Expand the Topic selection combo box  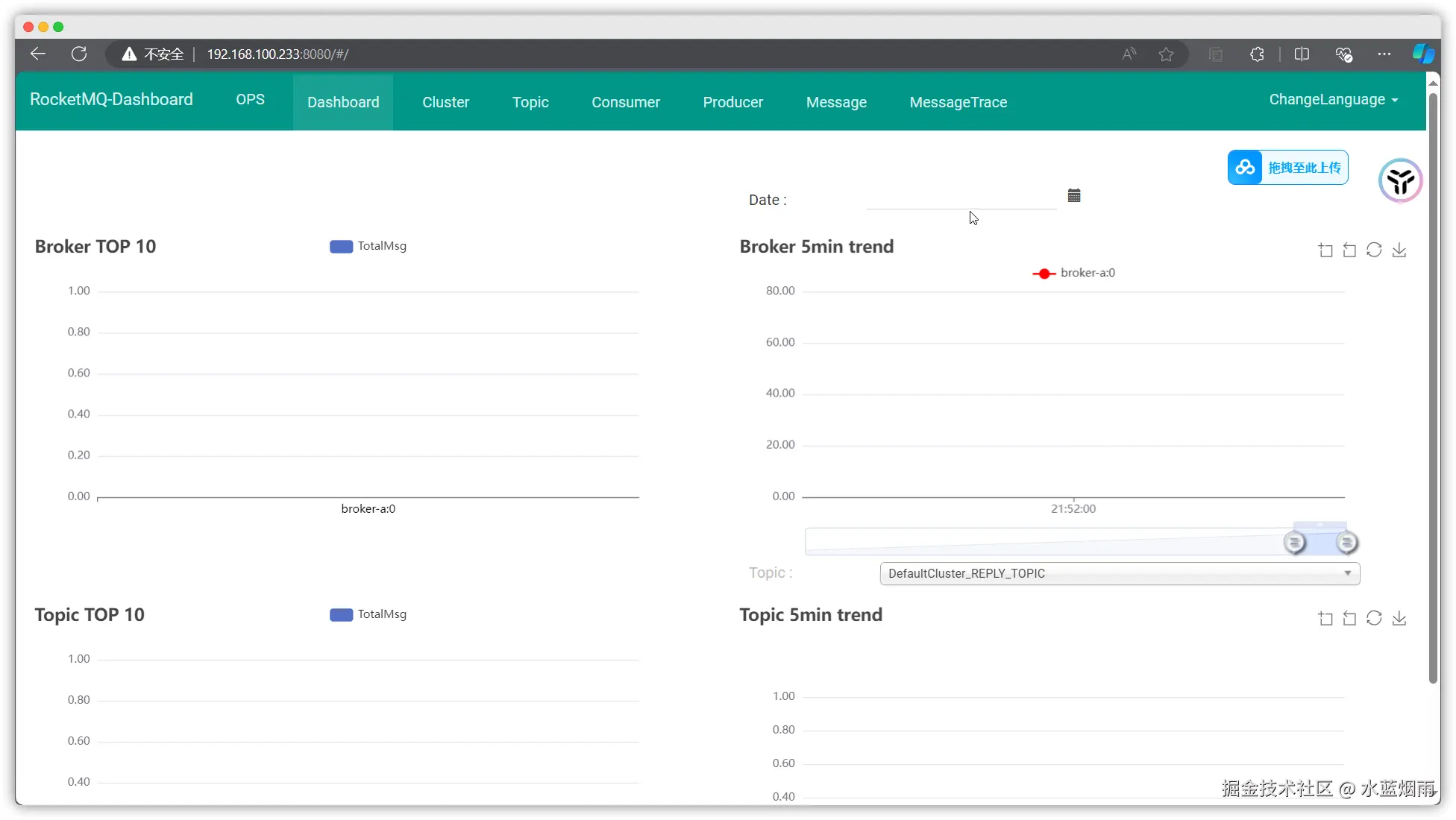pos(1119,573)
